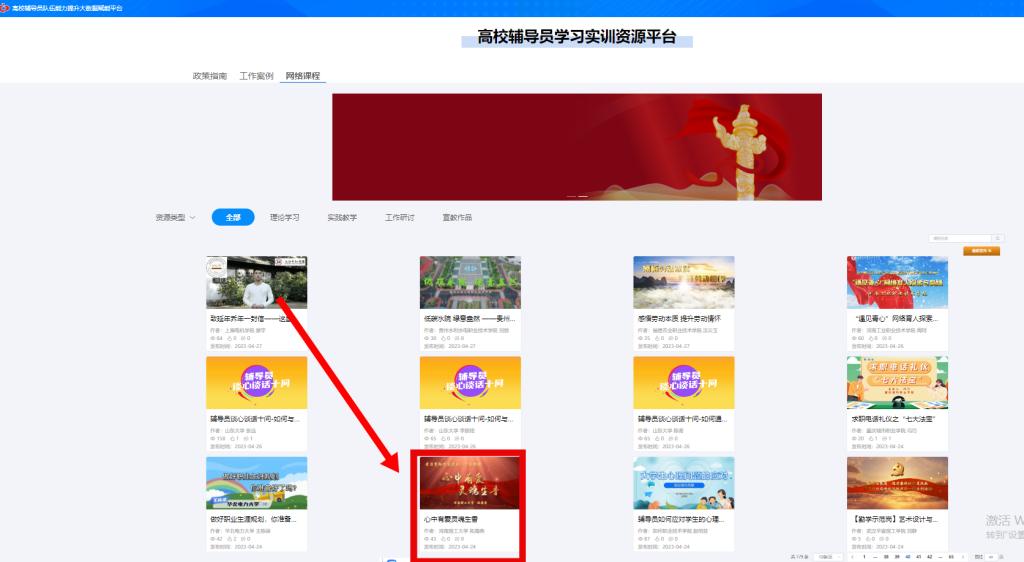Click the next page arrow in pagination

point(965,556)
